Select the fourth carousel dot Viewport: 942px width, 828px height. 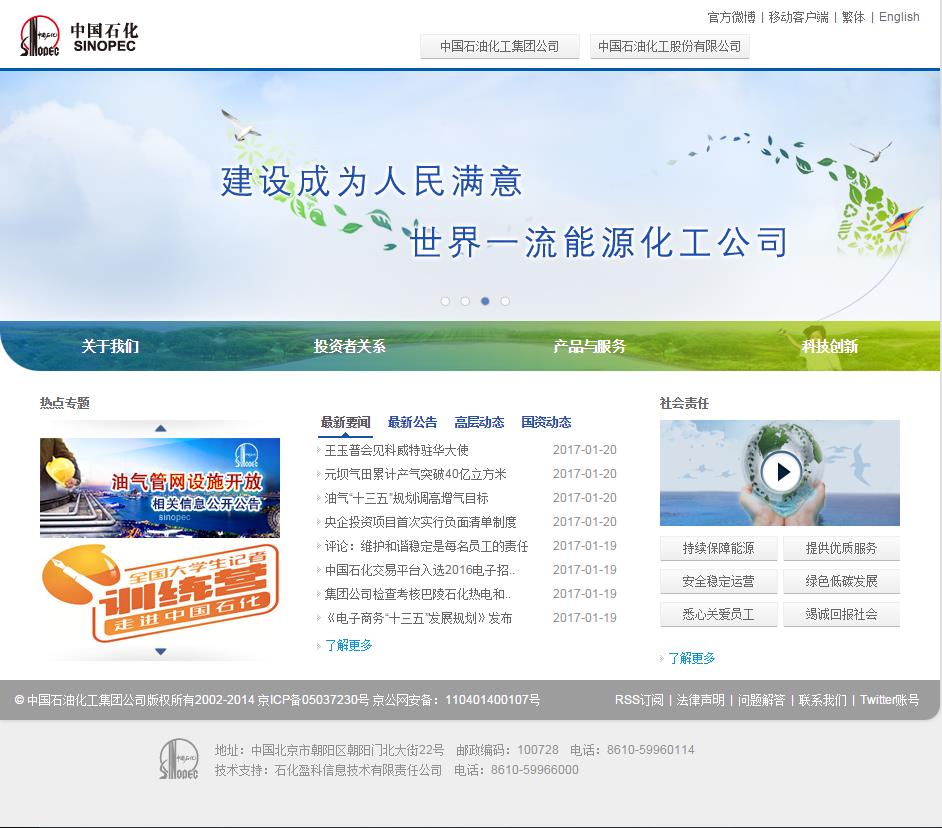coord(505,301)
